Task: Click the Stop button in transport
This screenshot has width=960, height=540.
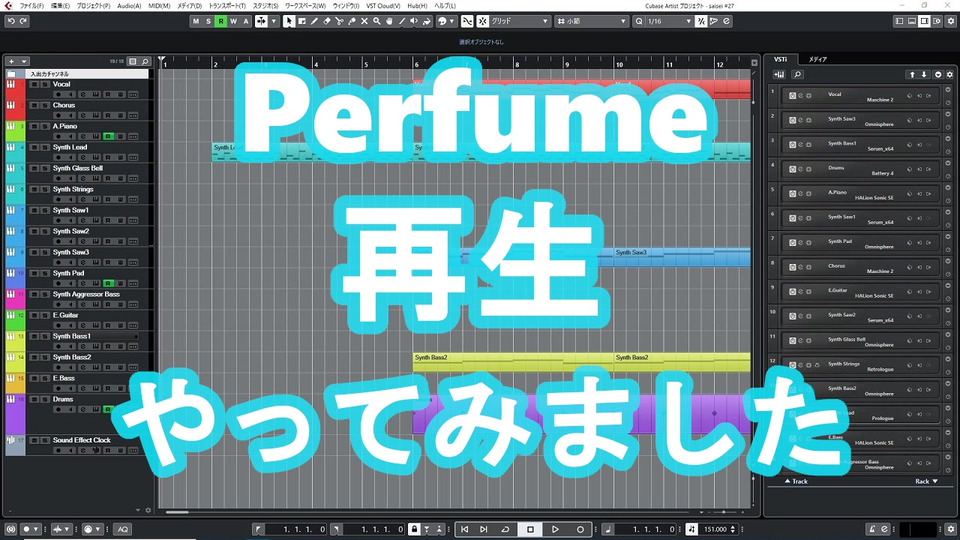Action: coord(530,529)
